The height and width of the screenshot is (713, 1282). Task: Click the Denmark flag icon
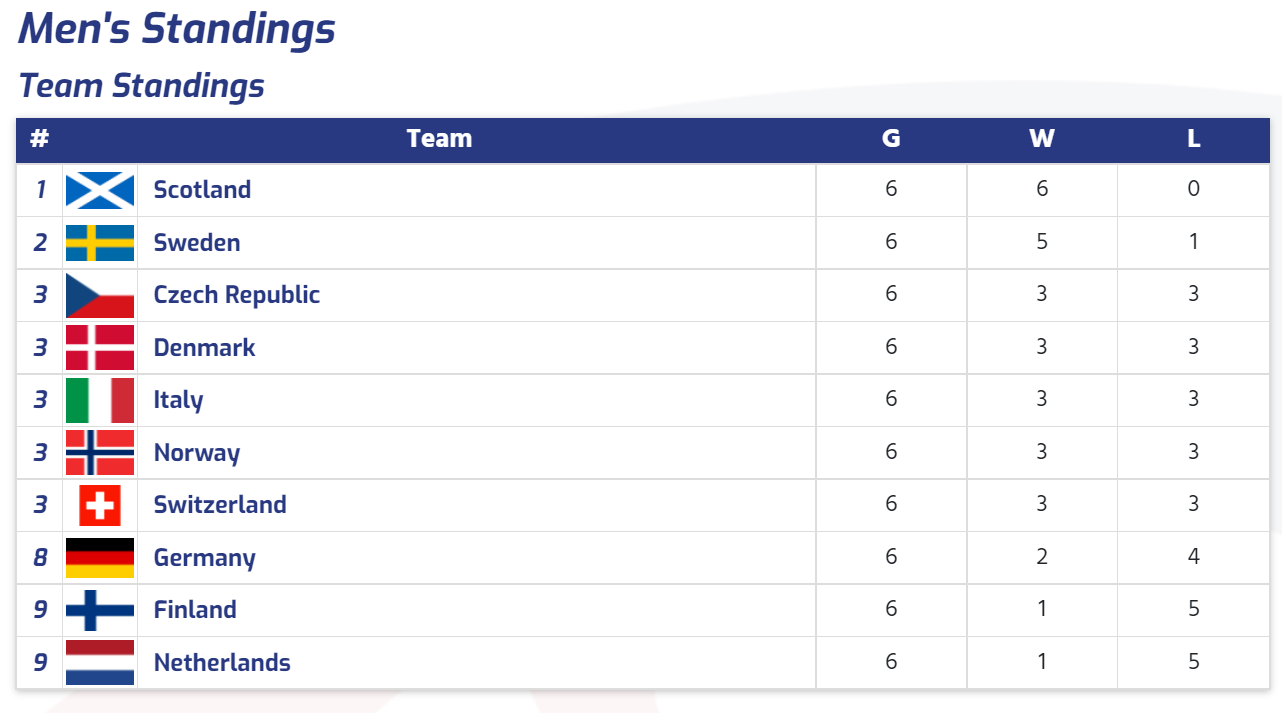coord(100,347)
